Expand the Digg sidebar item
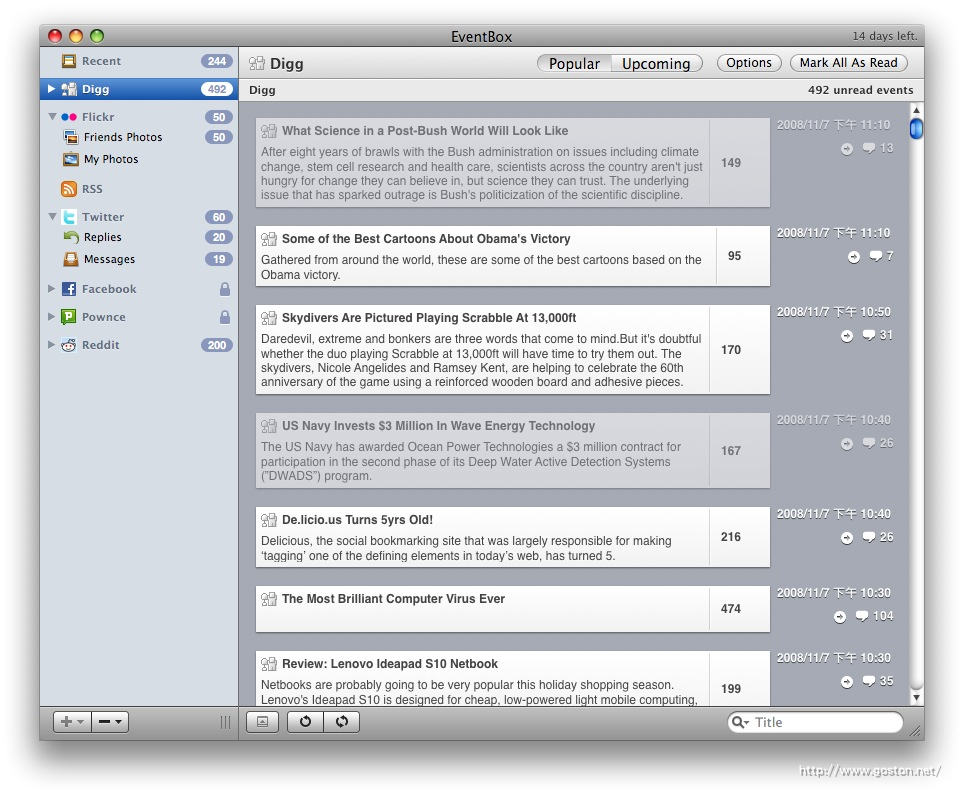The image size is (964, 795). (x=51, y=89)
